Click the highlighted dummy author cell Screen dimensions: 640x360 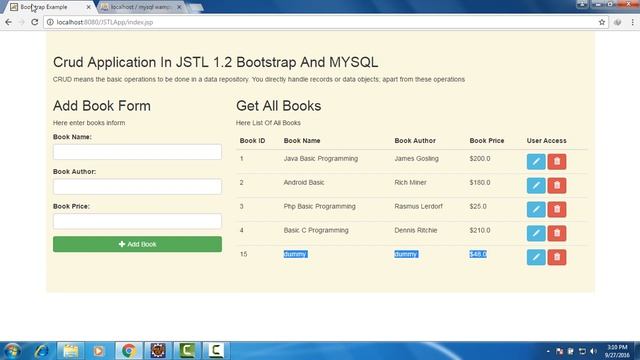(406, 254)
